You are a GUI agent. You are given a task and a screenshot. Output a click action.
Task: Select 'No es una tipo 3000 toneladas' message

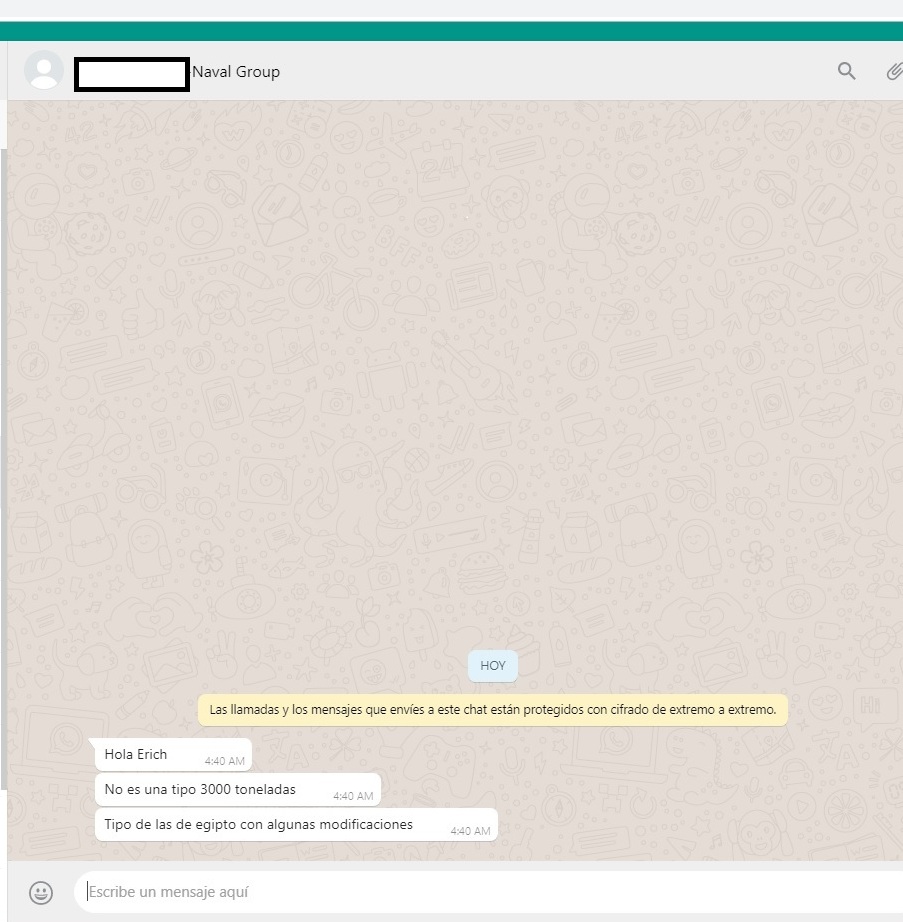tap(238, 790)
